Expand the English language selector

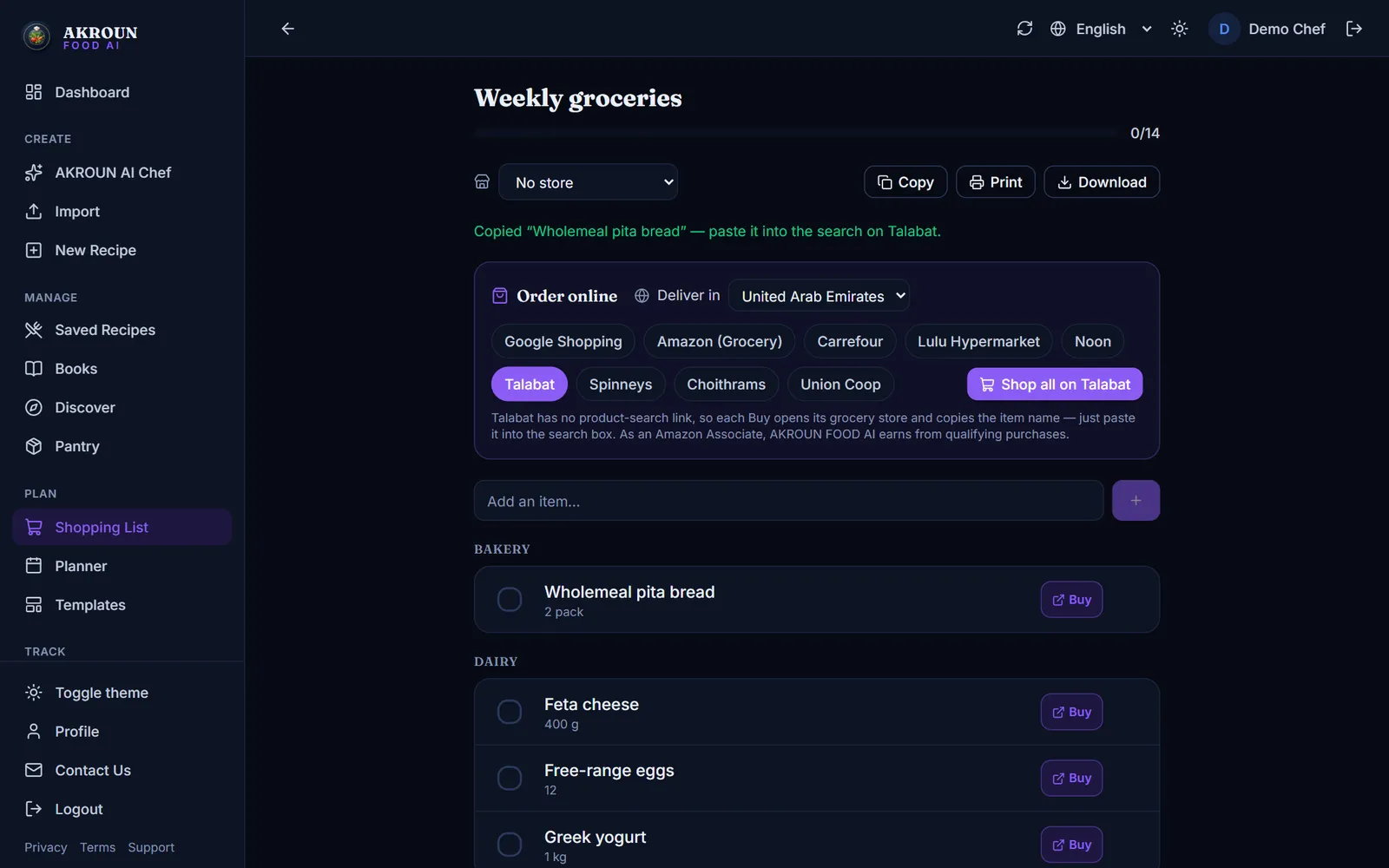[x=1101, y=29]
